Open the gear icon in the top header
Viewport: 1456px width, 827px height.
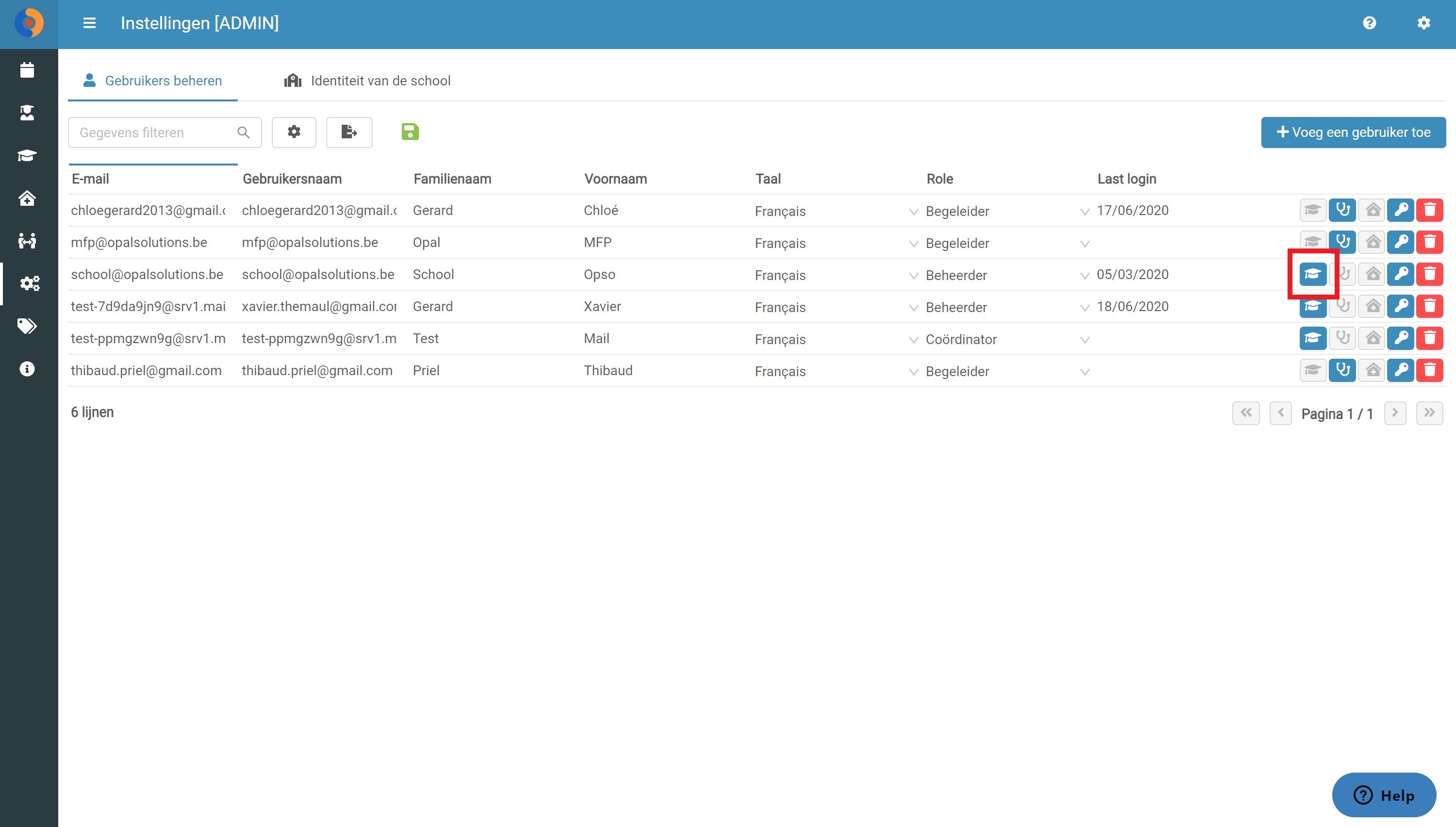point(1423,23)
